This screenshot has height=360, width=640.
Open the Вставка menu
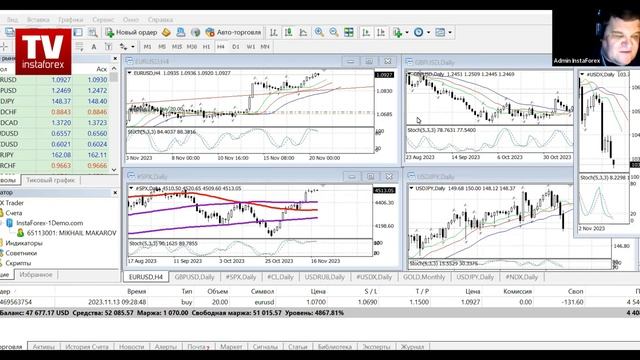38,20
